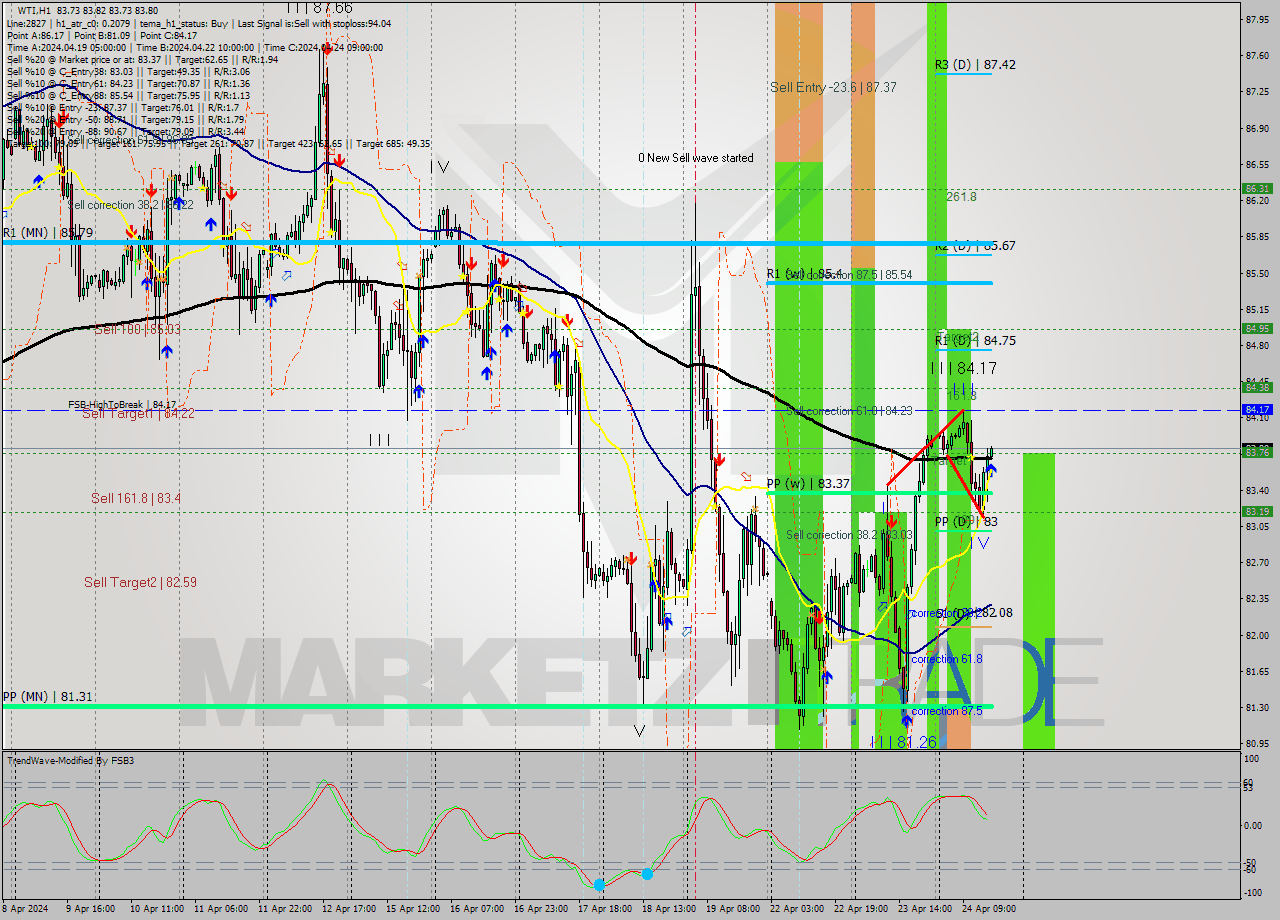Click the green 84.36 price tag
Image resolution: width=1280 pixels, height=920 pixels.
point(1257,387)
